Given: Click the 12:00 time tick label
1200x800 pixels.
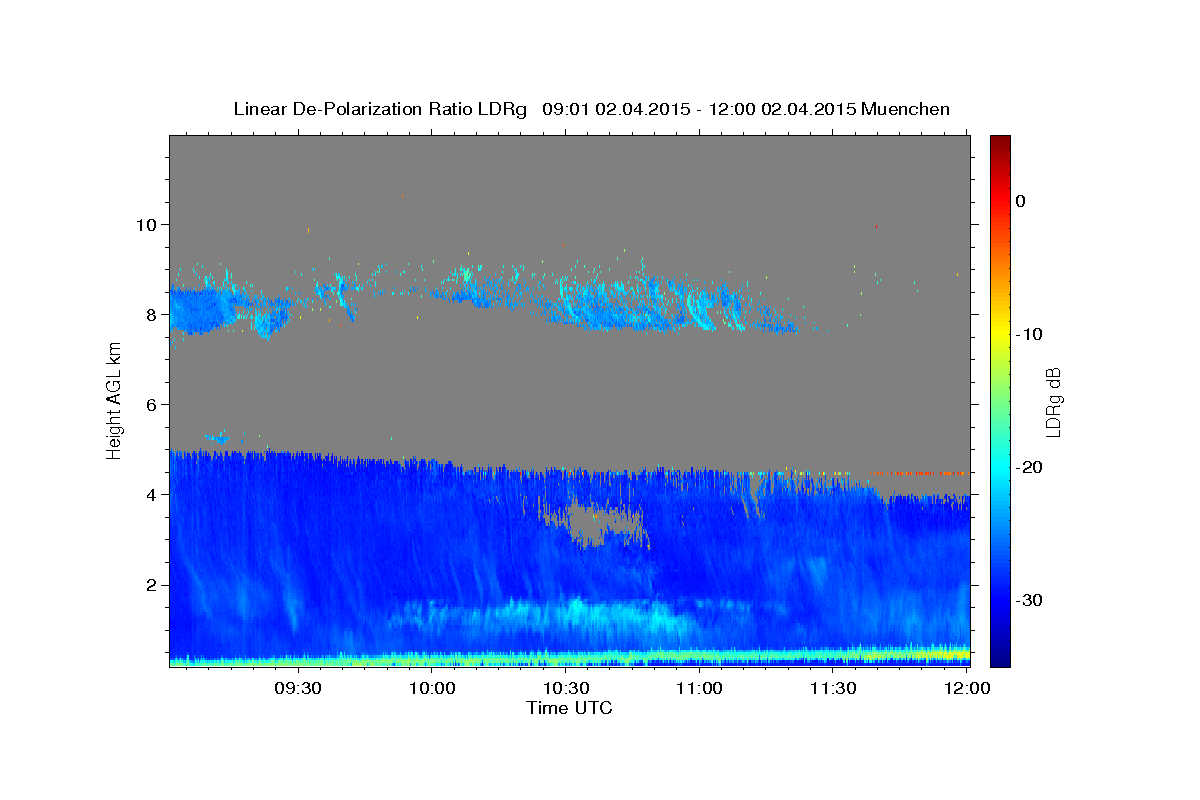Looking at the screenshot, I should tap(967, 688).
